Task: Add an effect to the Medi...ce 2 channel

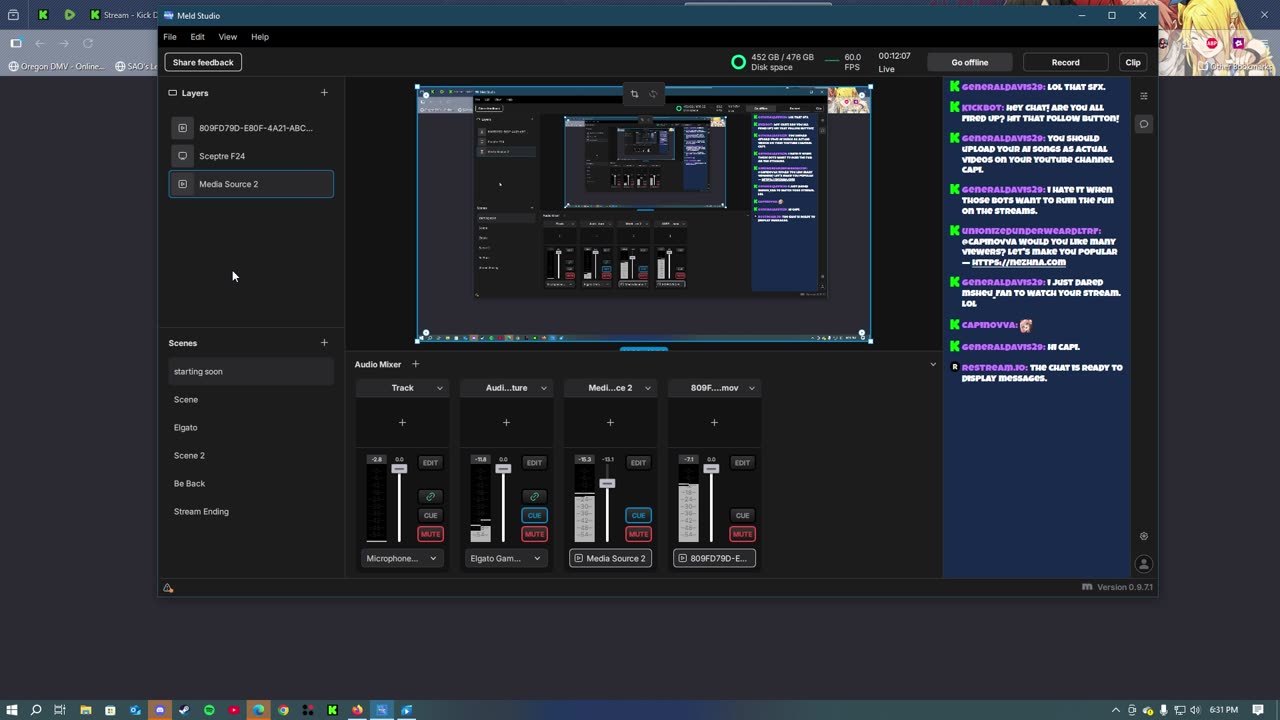Action: [x=610, y=422]
